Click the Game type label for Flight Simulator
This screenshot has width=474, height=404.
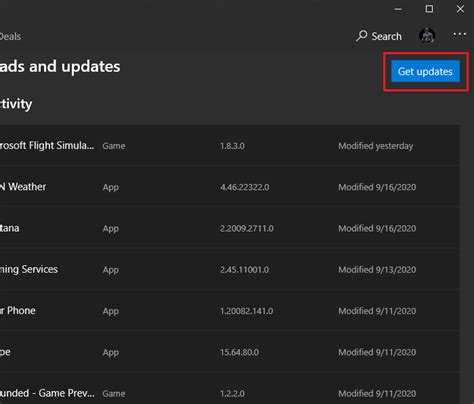pyautogui.click(x=114, y=146)
